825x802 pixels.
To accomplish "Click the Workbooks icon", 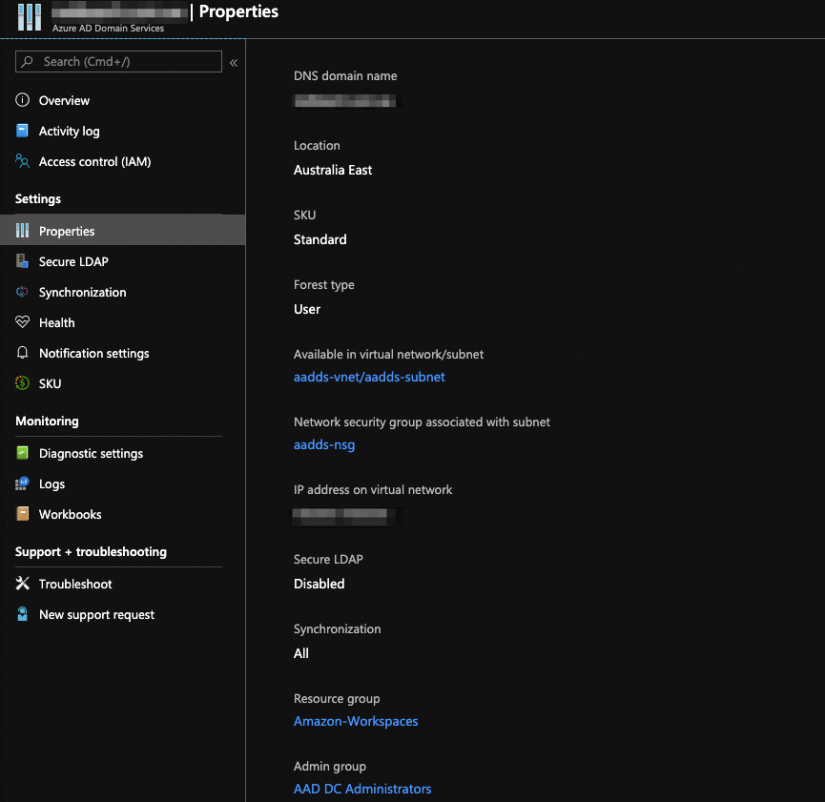I will point(22,514).
